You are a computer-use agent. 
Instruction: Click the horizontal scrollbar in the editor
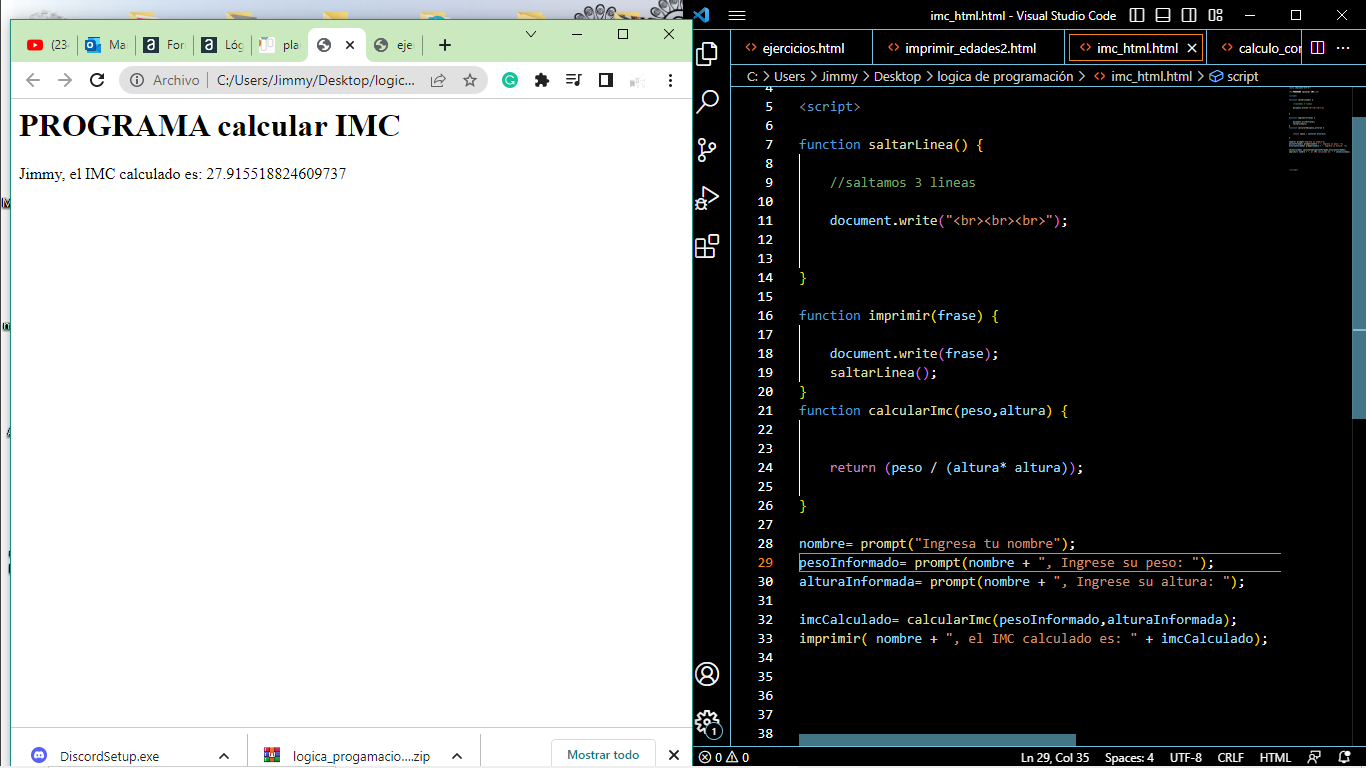pos(937,740)
